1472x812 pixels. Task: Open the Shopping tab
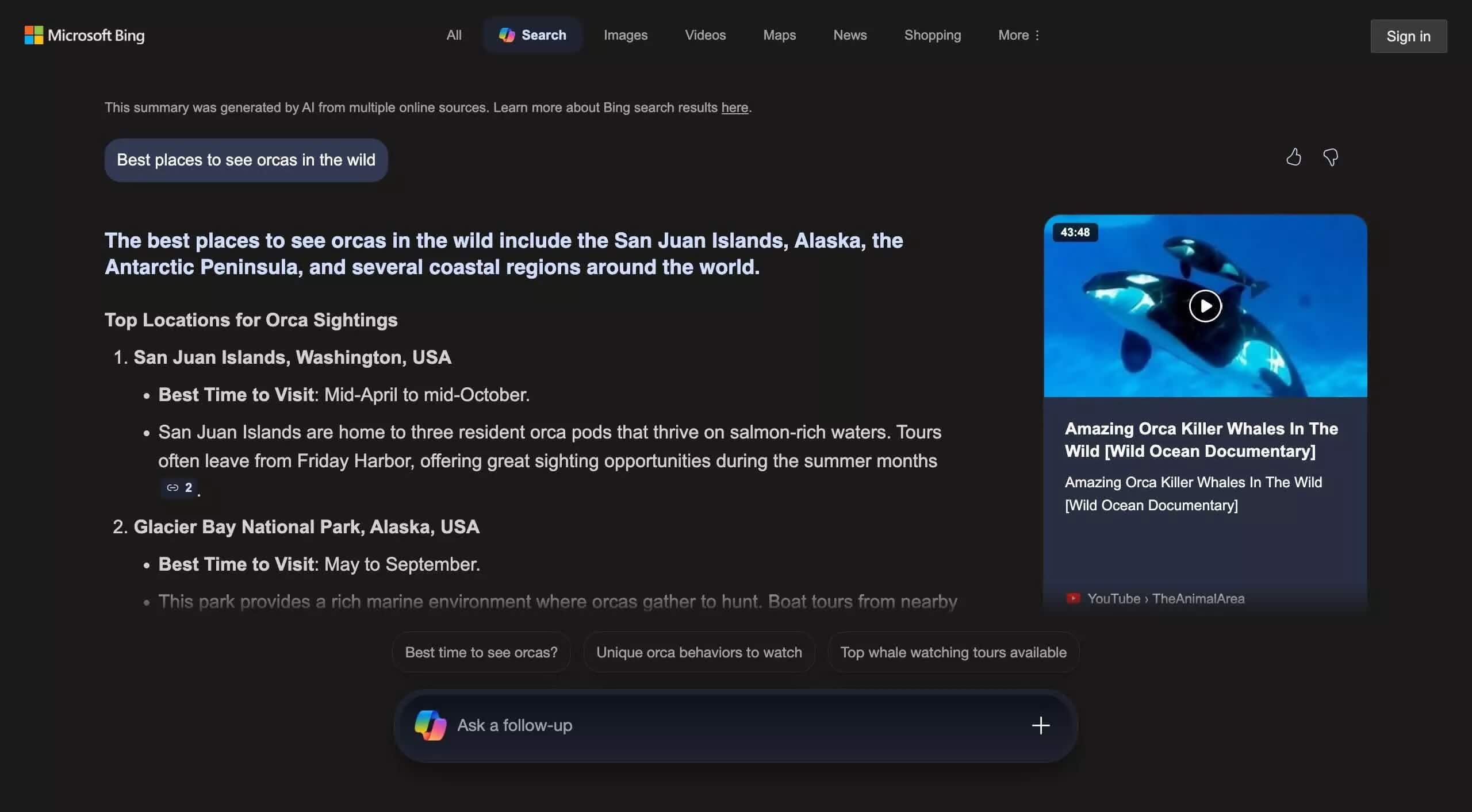(x=932, y=35)
